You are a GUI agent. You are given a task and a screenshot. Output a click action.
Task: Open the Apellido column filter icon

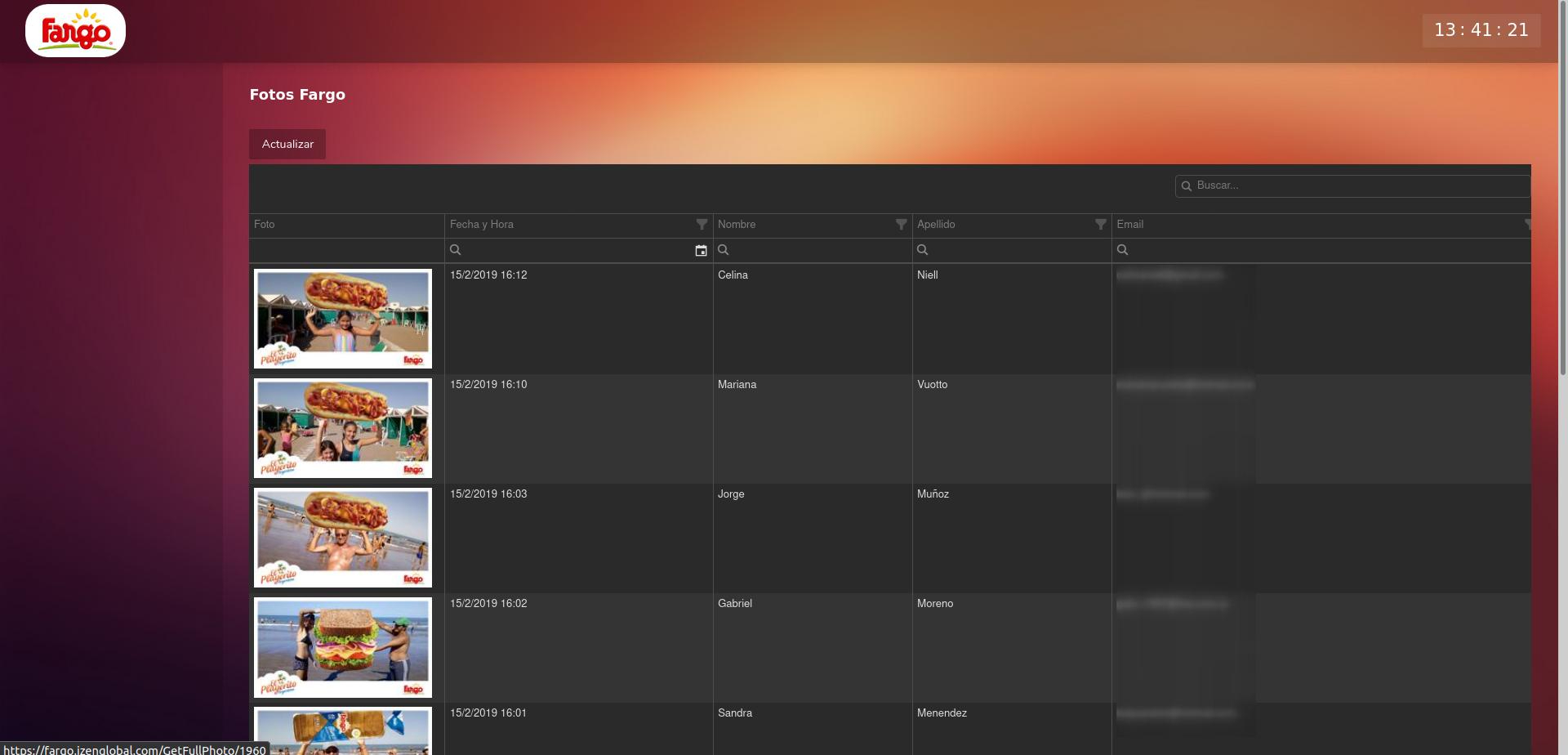click(1100, 224)
